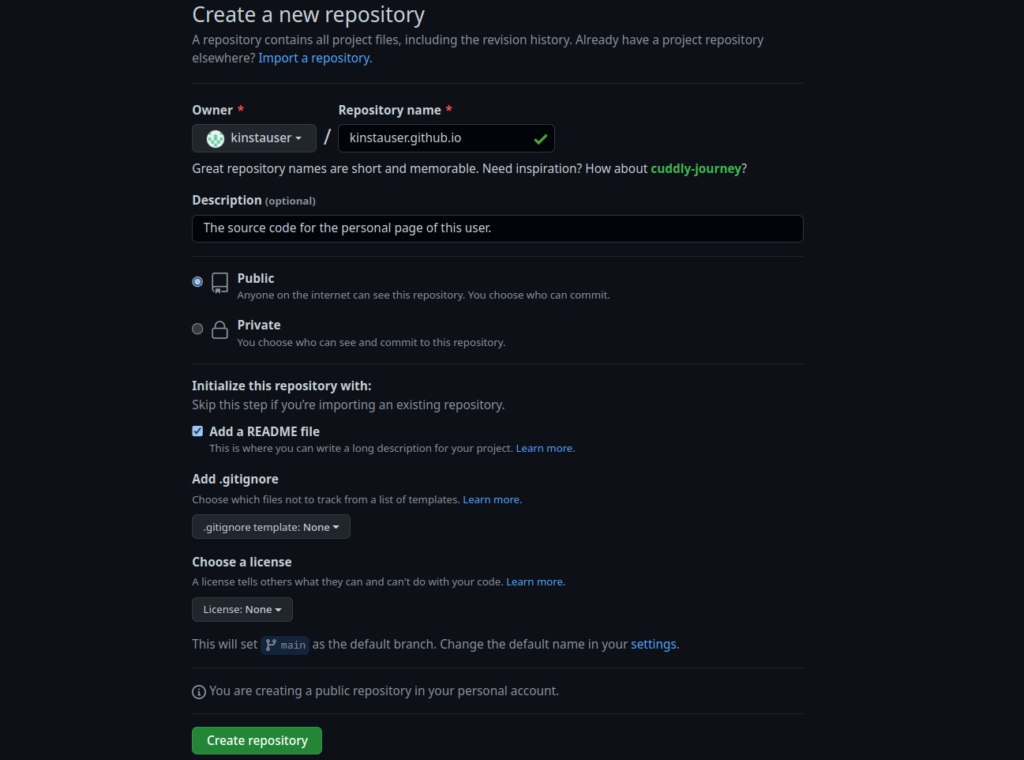Image resolution: width=1024 pixels, height=760 pixels.
Task: Click the info icon near public repository notice
Action: [199, 691]
